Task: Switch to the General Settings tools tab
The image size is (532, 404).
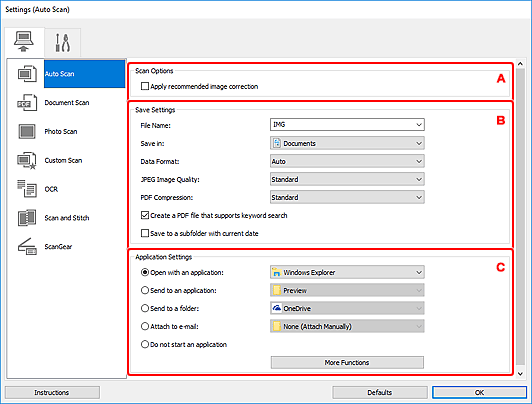Action: pos(63,42)
